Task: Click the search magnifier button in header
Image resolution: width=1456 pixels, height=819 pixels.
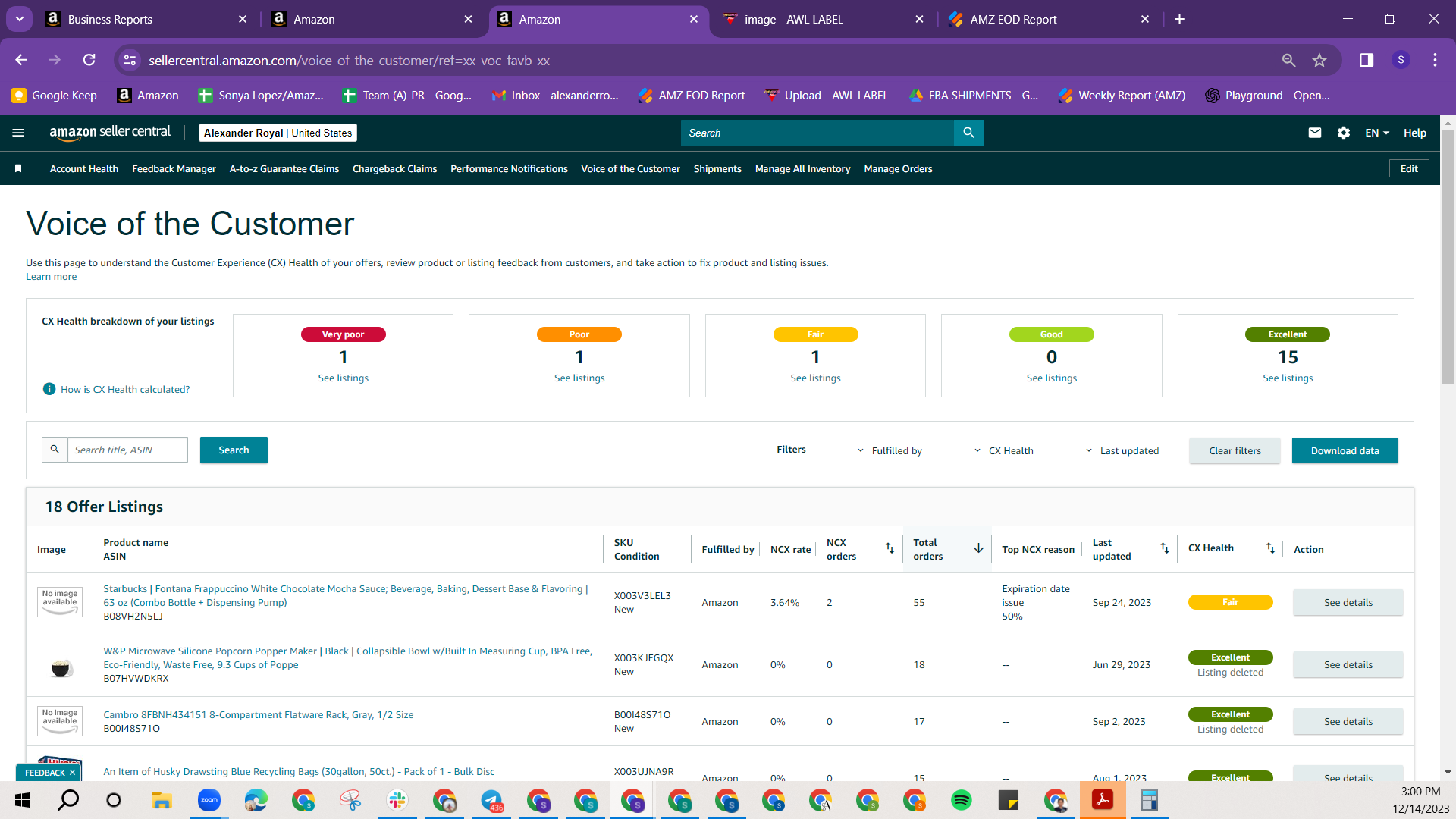Action: tap(968, 133)
